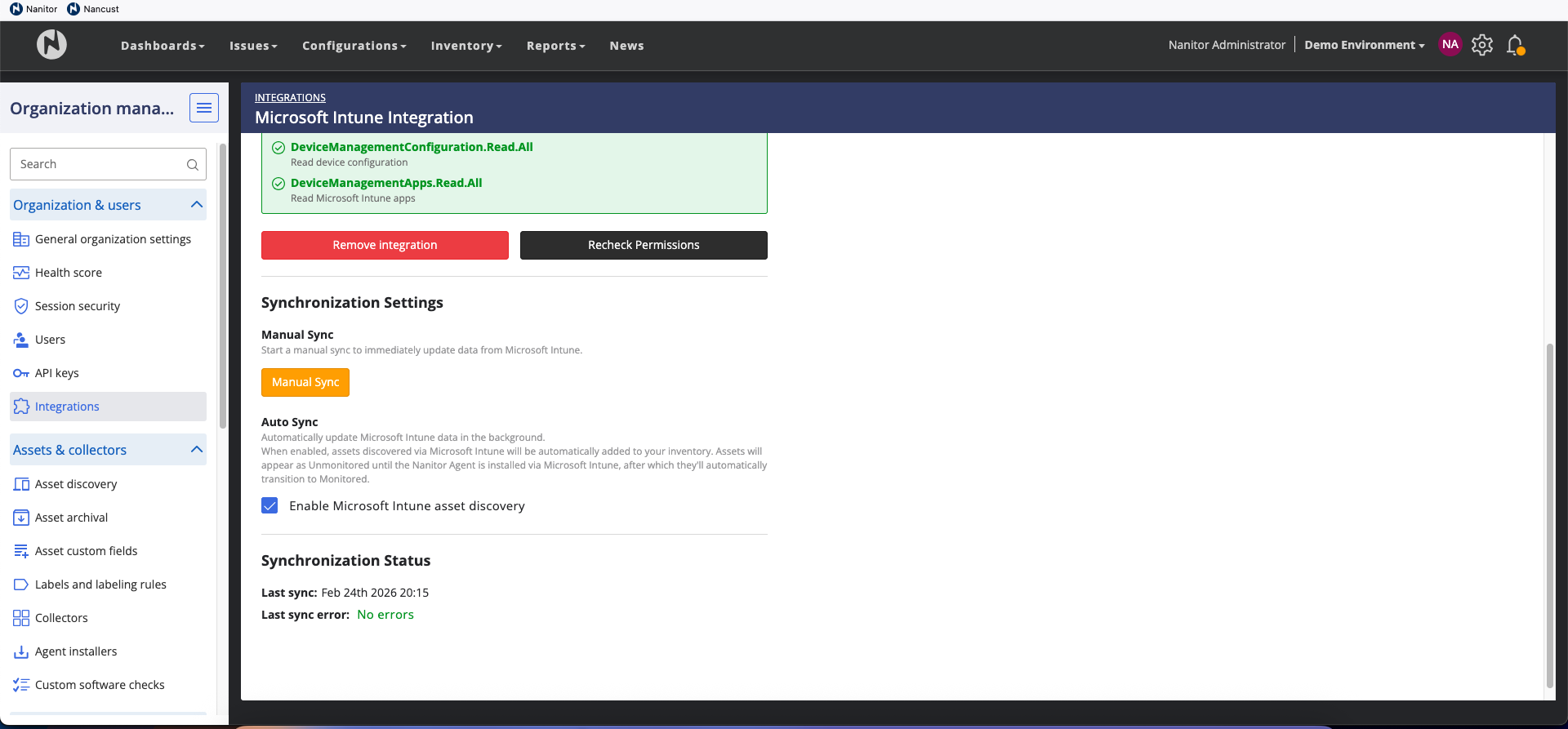Click the search magnifier icon in the sidebar
This screenshot has height=729, width=1568.
tap(193, 165)
